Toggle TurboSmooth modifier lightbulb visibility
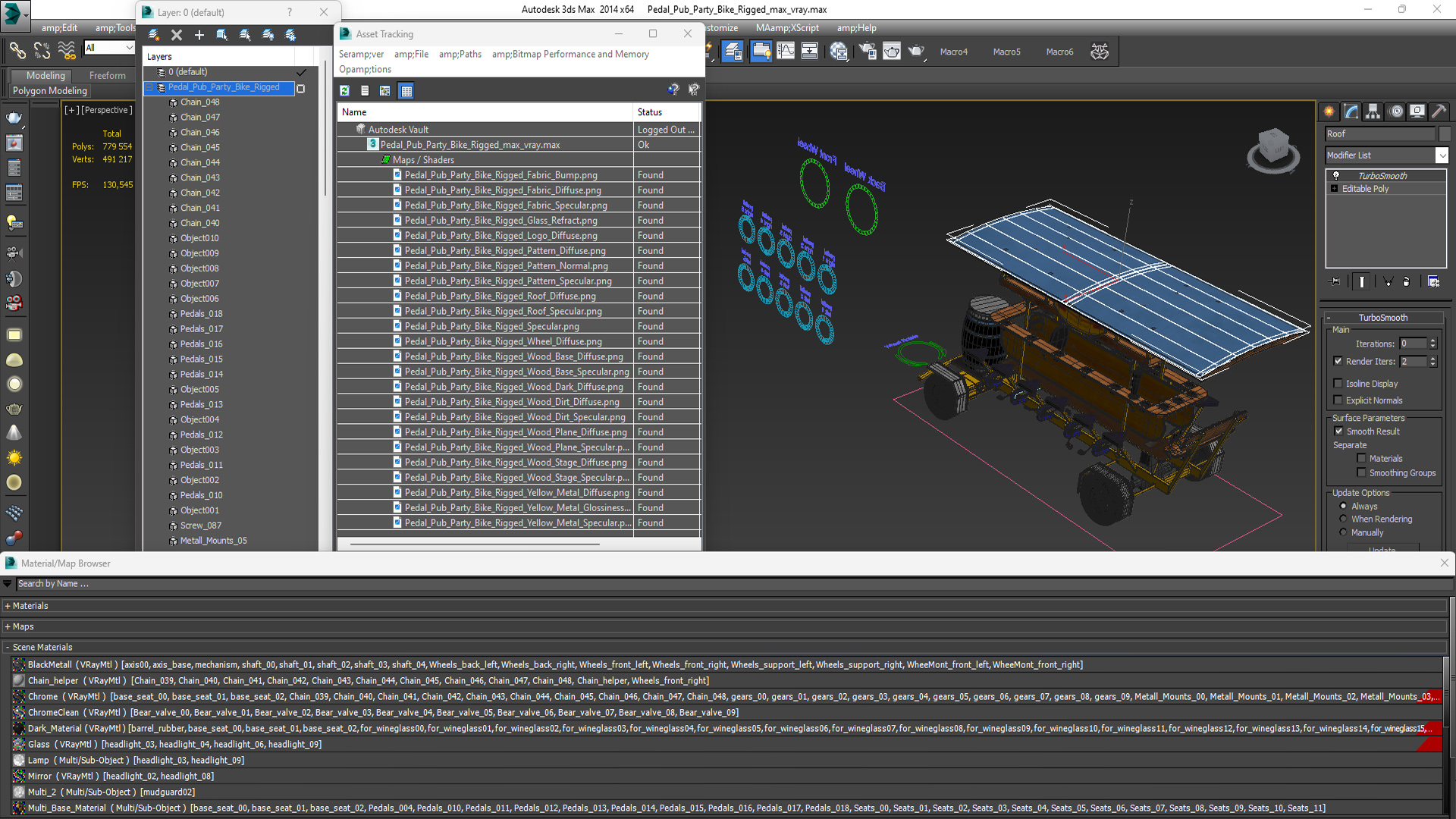The image size is (1456, 819). (x=1336, y=176)
